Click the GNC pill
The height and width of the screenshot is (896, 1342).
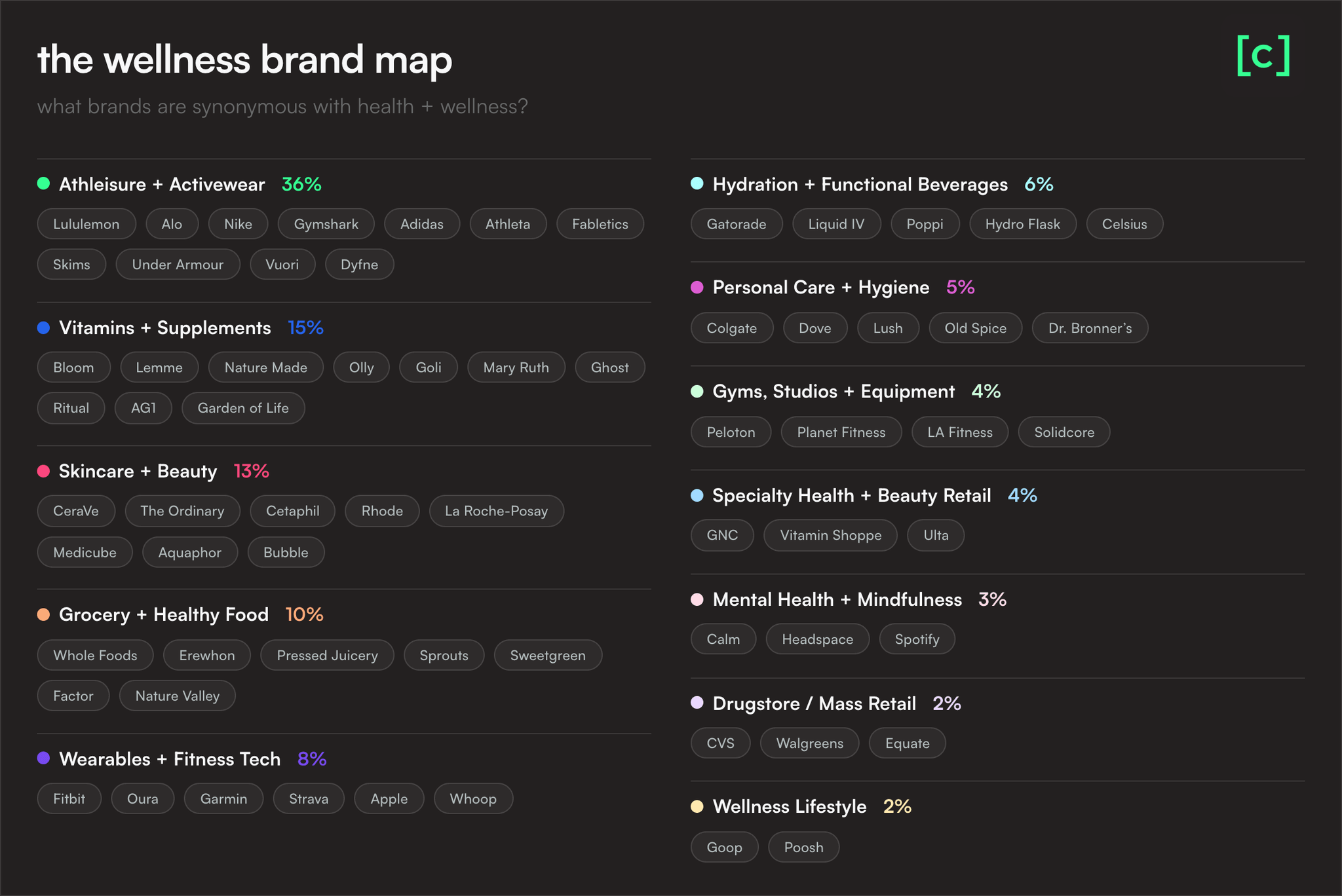[722, 535]
